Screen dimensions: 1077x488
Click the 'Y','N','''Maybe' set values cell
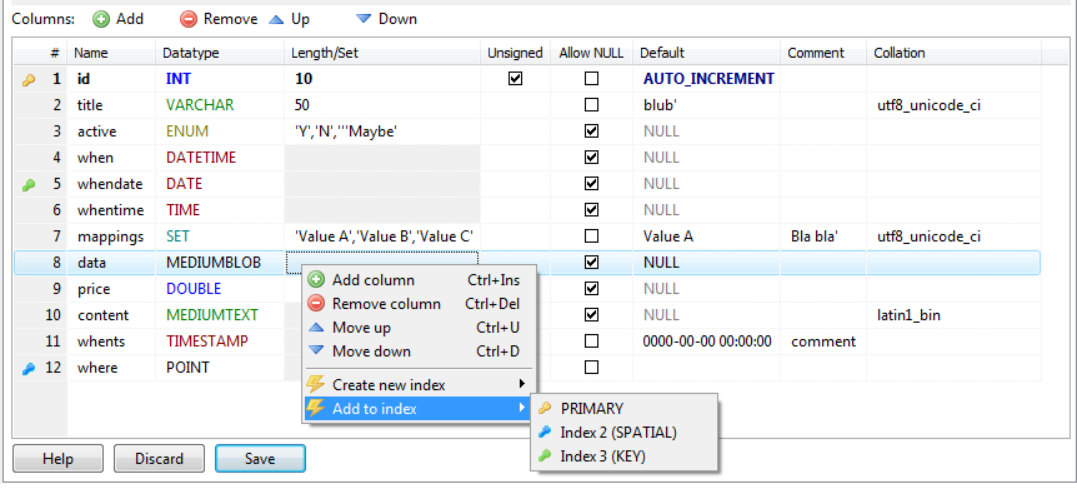(383, 131)
